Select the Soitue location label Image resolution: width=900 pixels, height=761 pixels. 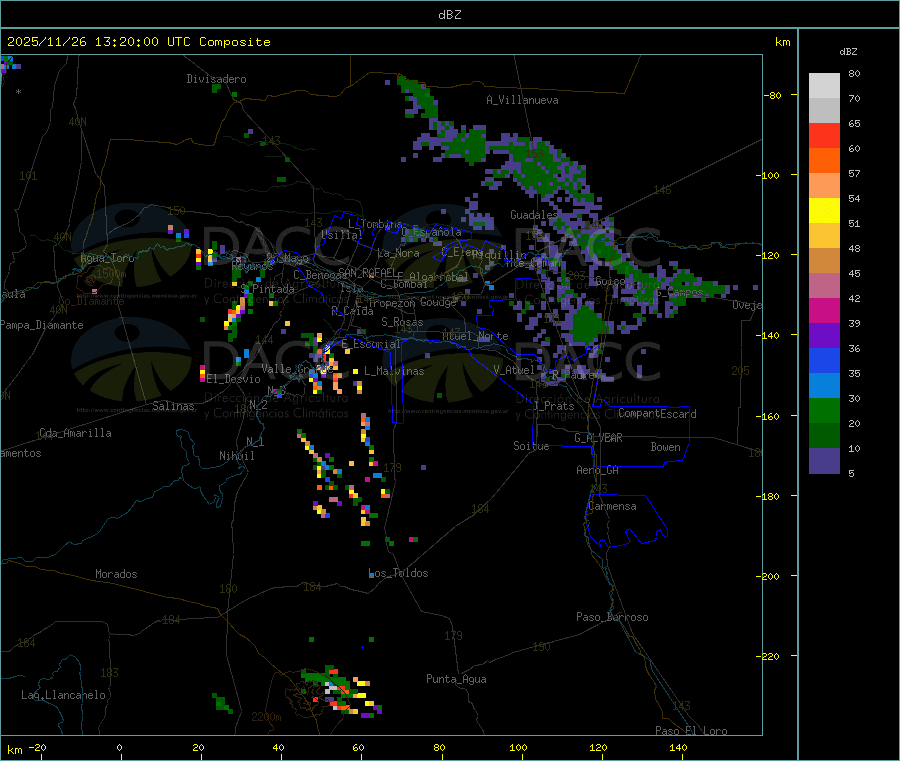pos(531,446)
